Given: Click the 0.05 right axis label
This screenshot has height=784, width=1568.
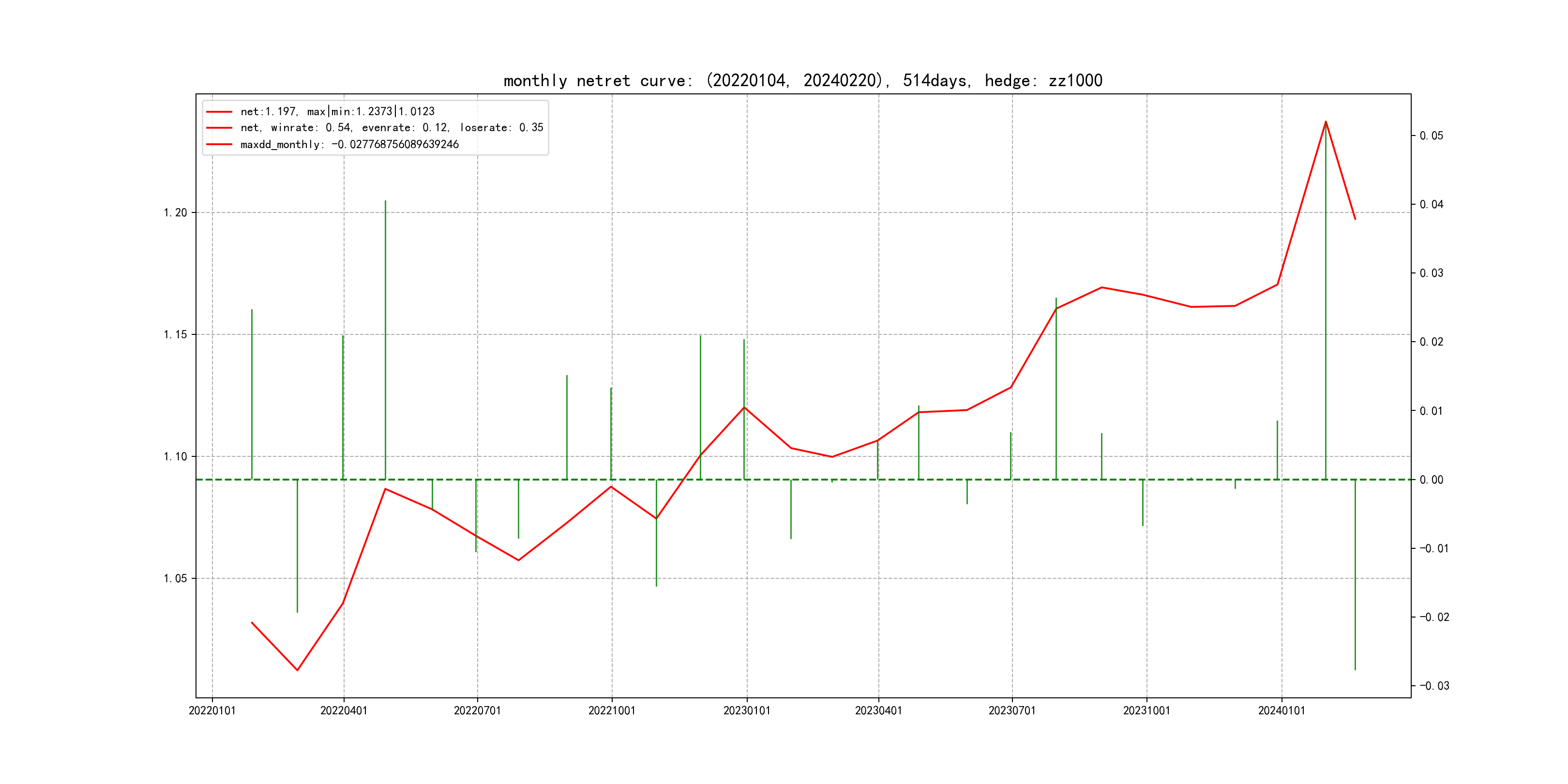Looking at the screenshot, I should point(1431,135).
